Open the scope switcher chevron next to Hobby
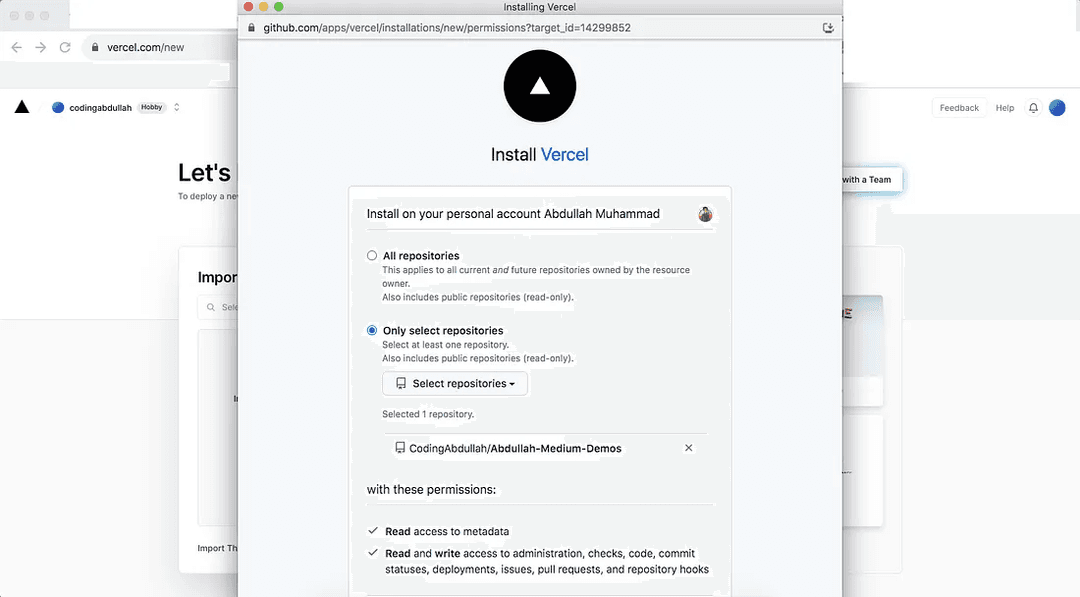 pos(177,107)
